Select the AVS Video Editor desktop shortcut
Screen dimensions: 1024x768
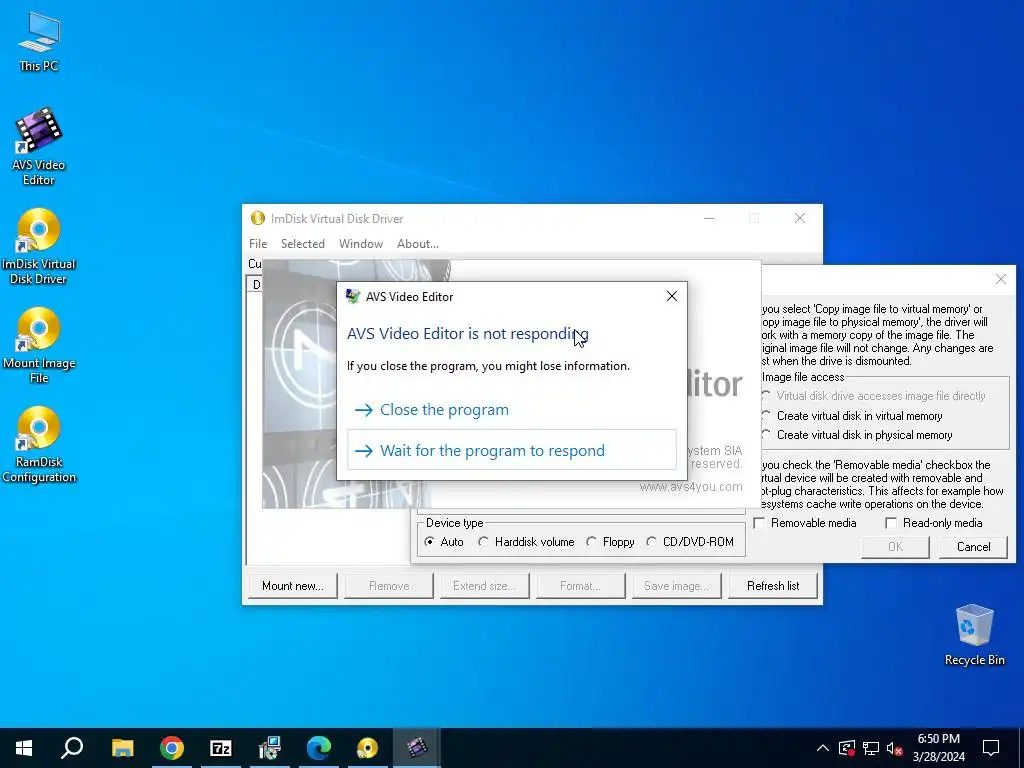click(x=39, y=146)
